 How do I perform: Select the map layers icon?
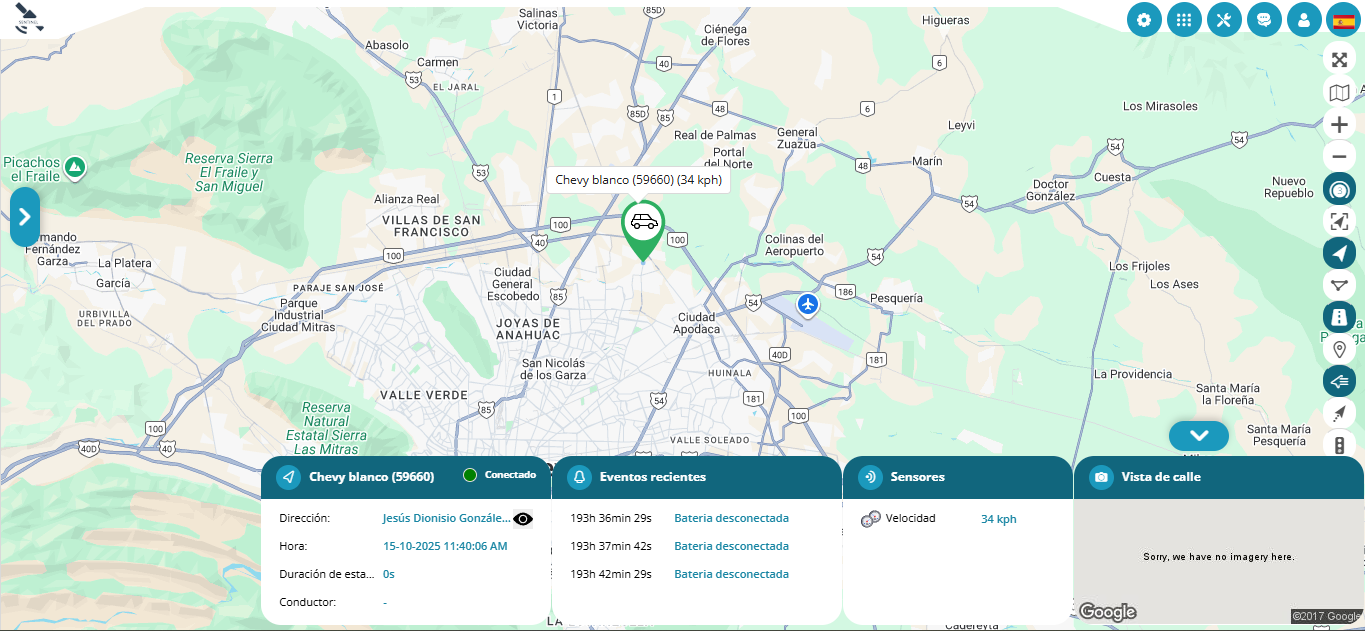tap(1340, 91)
